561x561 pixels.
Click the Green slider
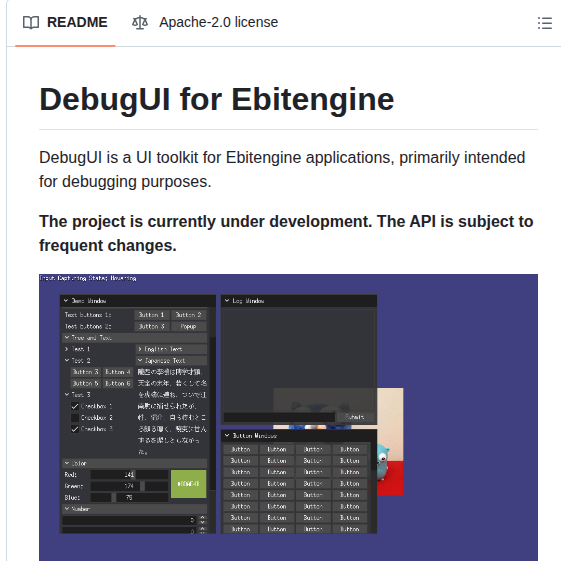129,486
